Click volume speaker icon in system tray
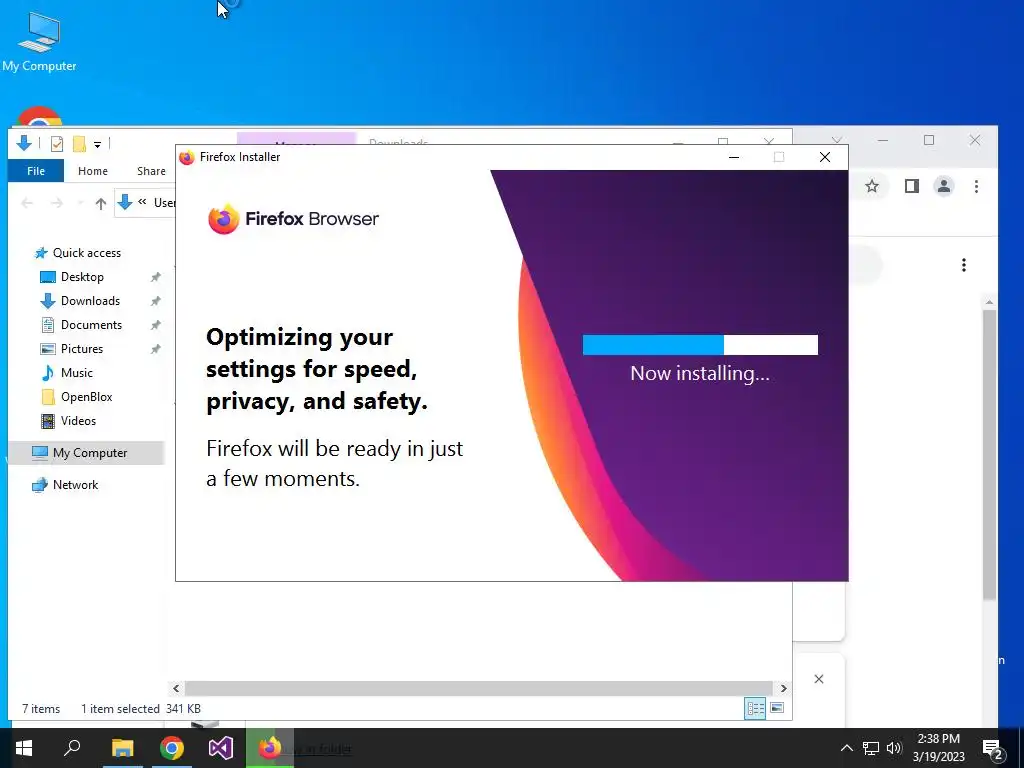This screenshot has width=1024, height=768. (x=894, y=748)
